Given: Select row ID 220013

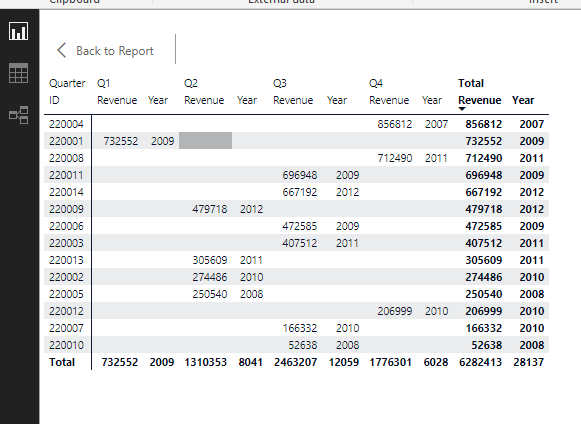Looking at the screenshot, I should pyautogui.click(x=66, y=260).
